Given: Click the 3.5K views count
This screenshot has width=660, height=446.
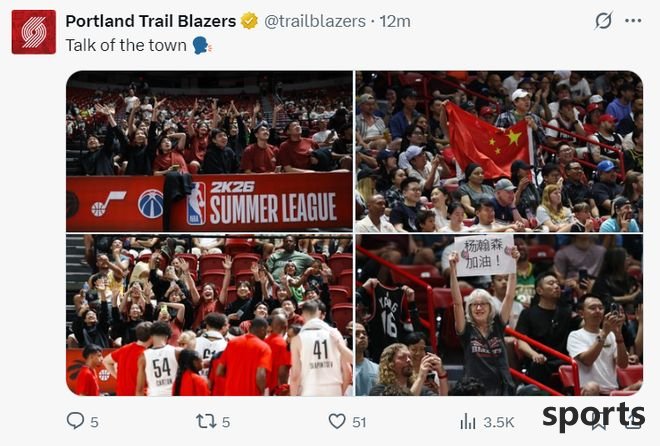Looking at the screenshot, I should 499,422.
